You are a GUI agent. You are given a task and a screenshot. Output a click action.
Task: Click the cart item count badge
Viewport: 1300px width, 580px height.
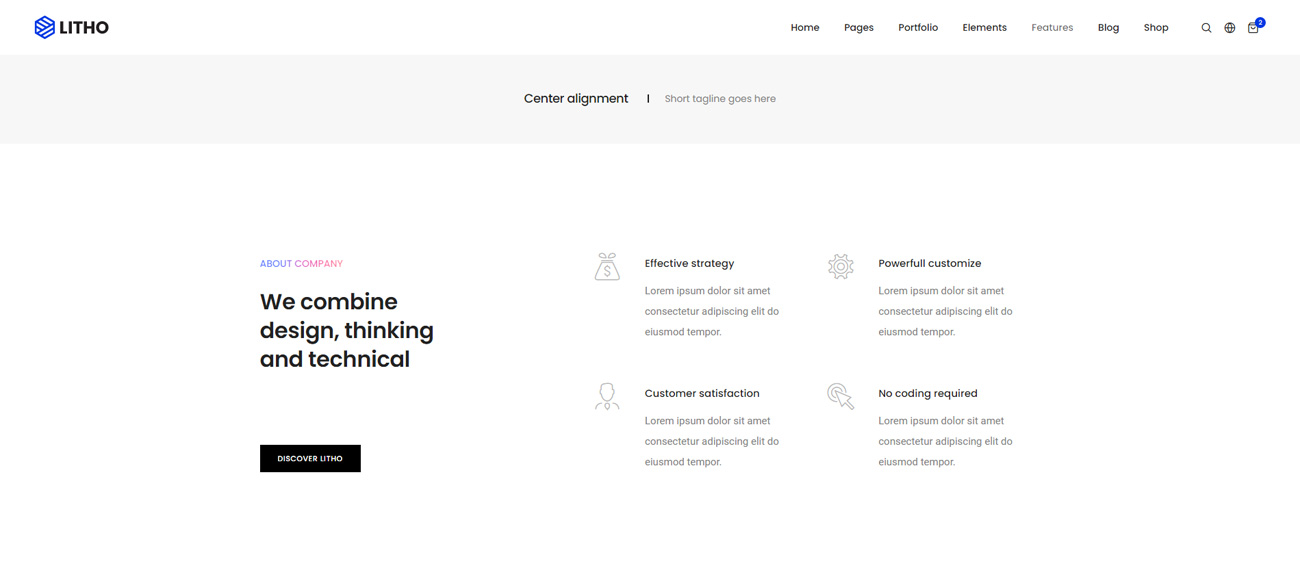tap(1260, 22)
